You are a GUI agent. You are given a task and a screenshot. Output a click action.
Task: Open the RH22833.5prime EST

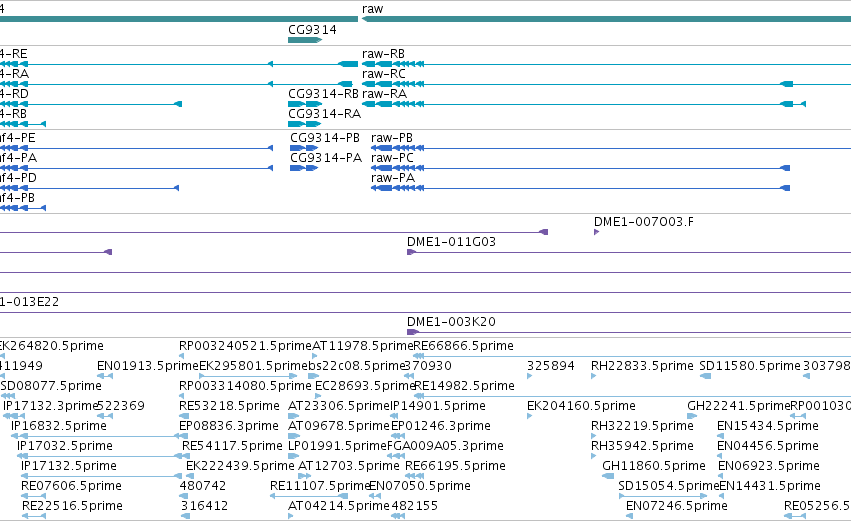(x=642, y=366)
